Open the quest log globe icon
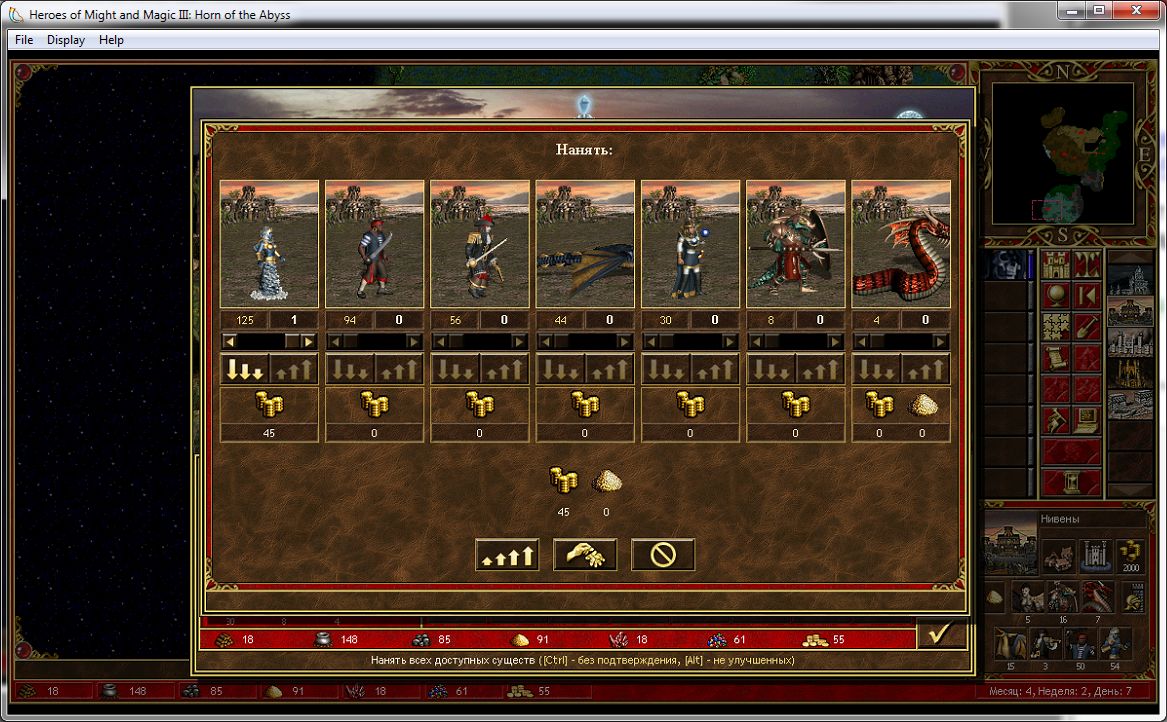This screenshot has width=1167, height=722. coord(1055,295)
